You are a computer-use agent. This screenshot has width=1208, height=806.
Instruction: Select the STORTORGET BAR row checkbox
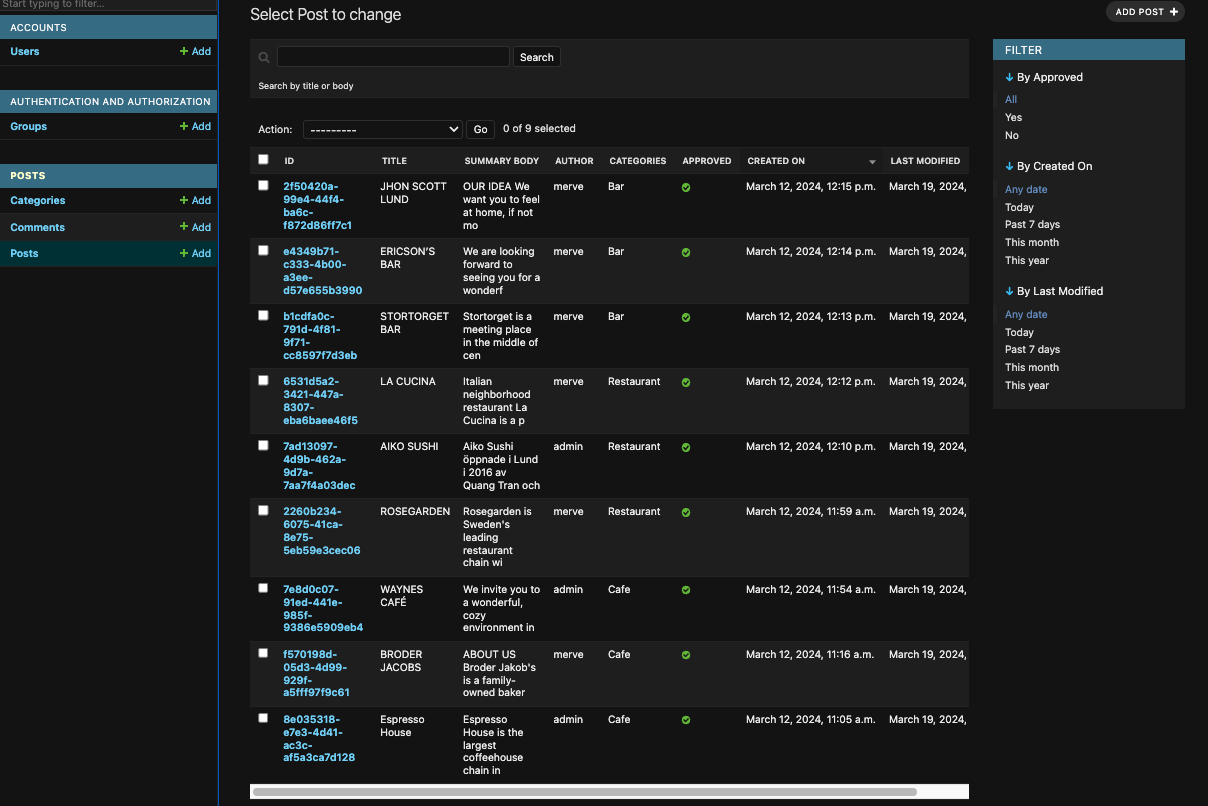(264, 315)
